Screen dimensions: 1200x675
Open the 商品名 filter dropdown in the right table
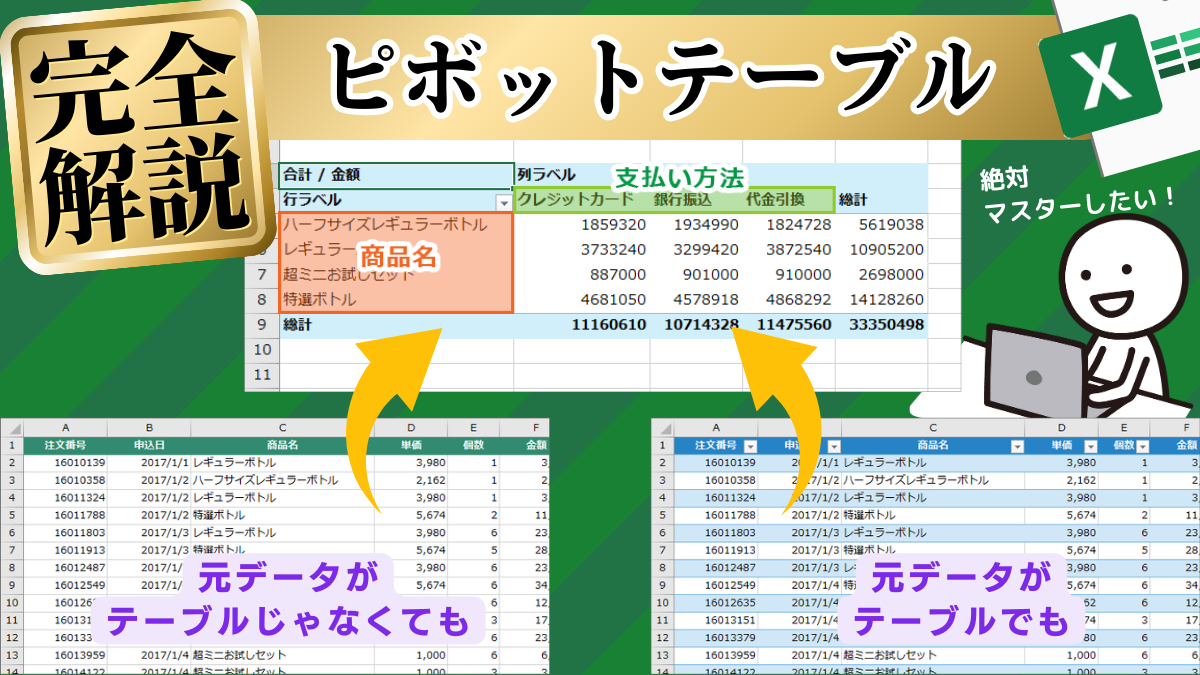[x=1017, y=444]
